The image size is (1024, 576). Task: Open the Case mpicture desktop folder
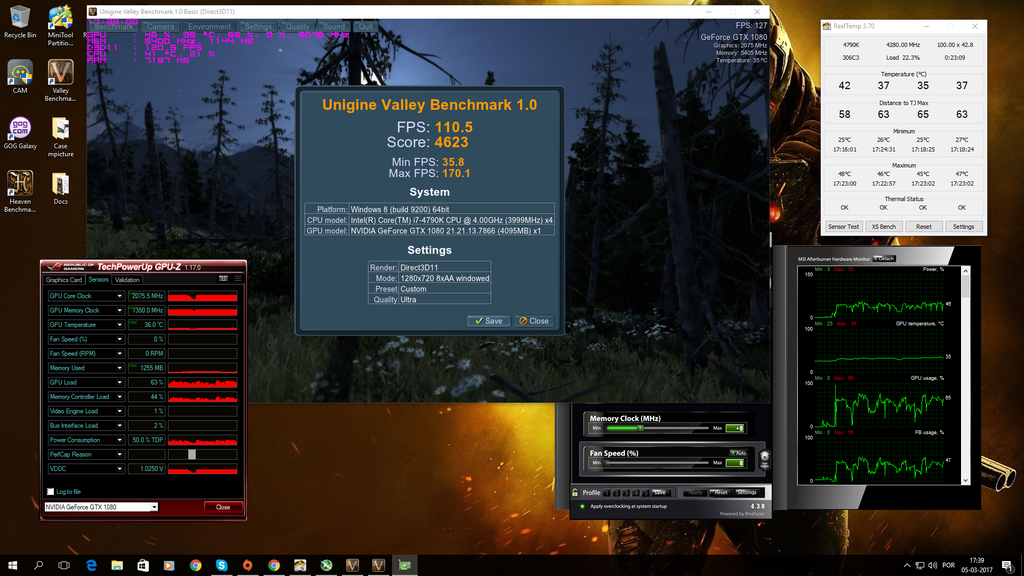point(60,137)
